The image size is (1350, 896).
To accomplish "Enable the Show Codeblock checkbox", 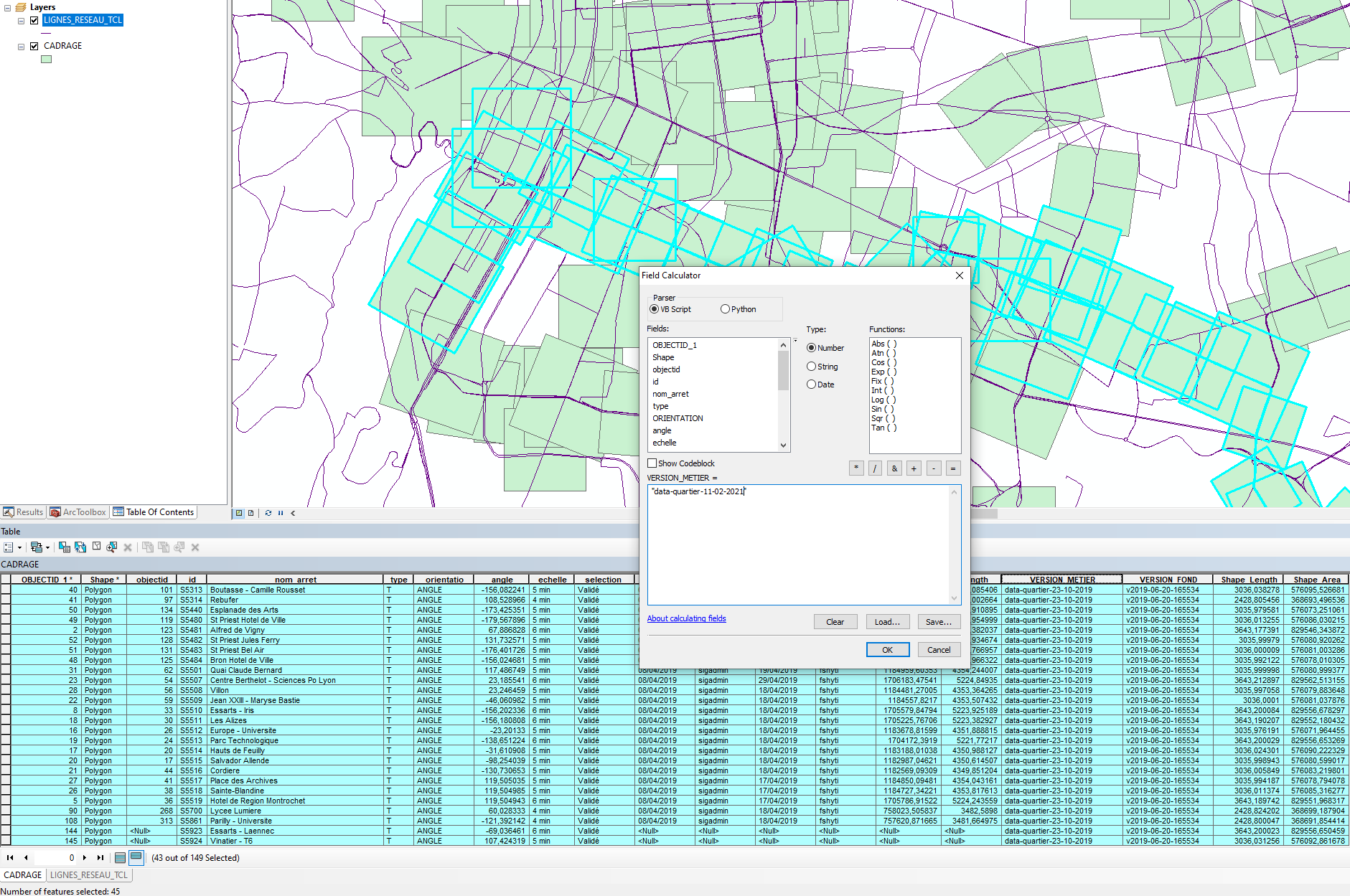I will 652,463.
